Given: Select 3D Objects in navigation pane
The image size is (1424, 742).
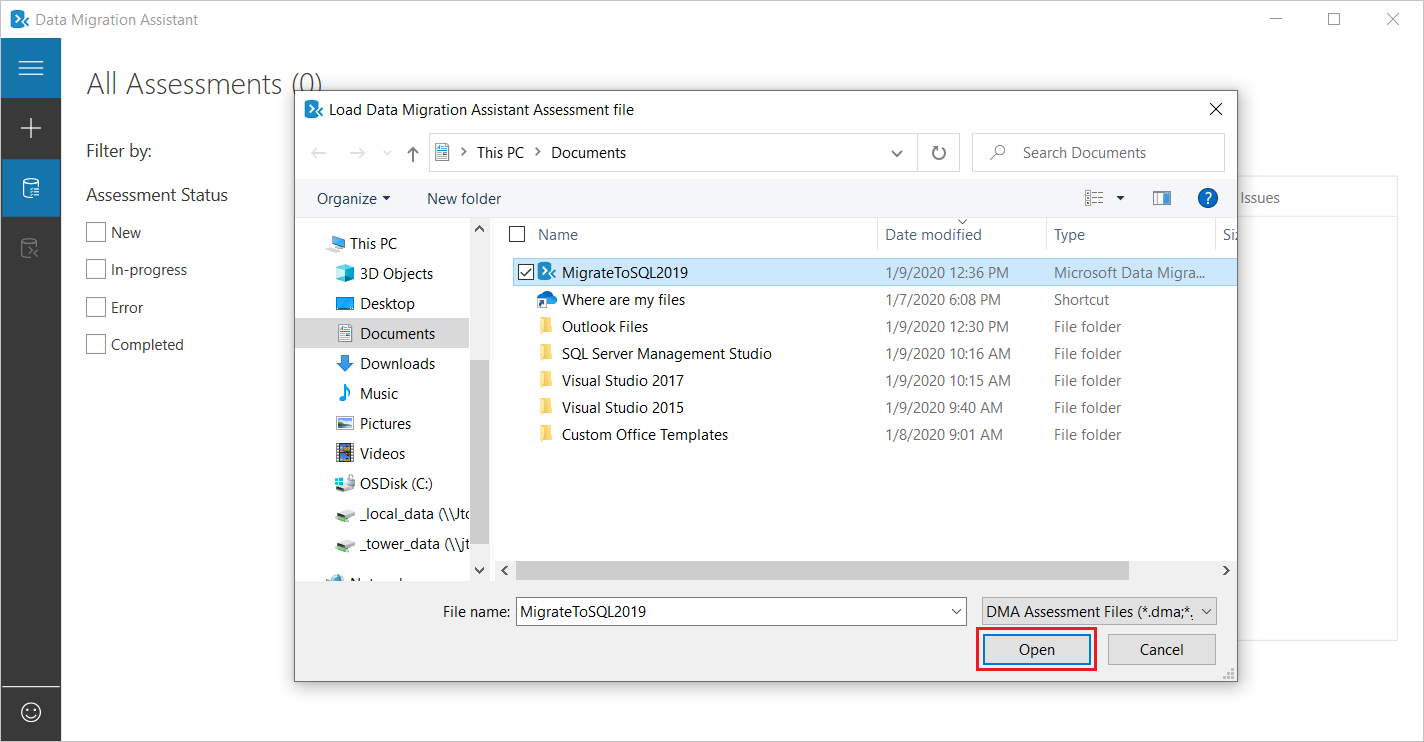Looking at the screenshot, I should coord(396,273).
